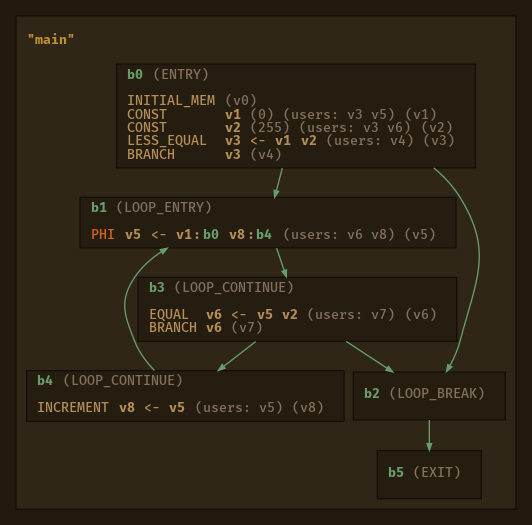The width and height of the screenshot is (532, 525).
Task: Select the b4 (LOOP_CONTINUE) block header
Action: point(110,380)
